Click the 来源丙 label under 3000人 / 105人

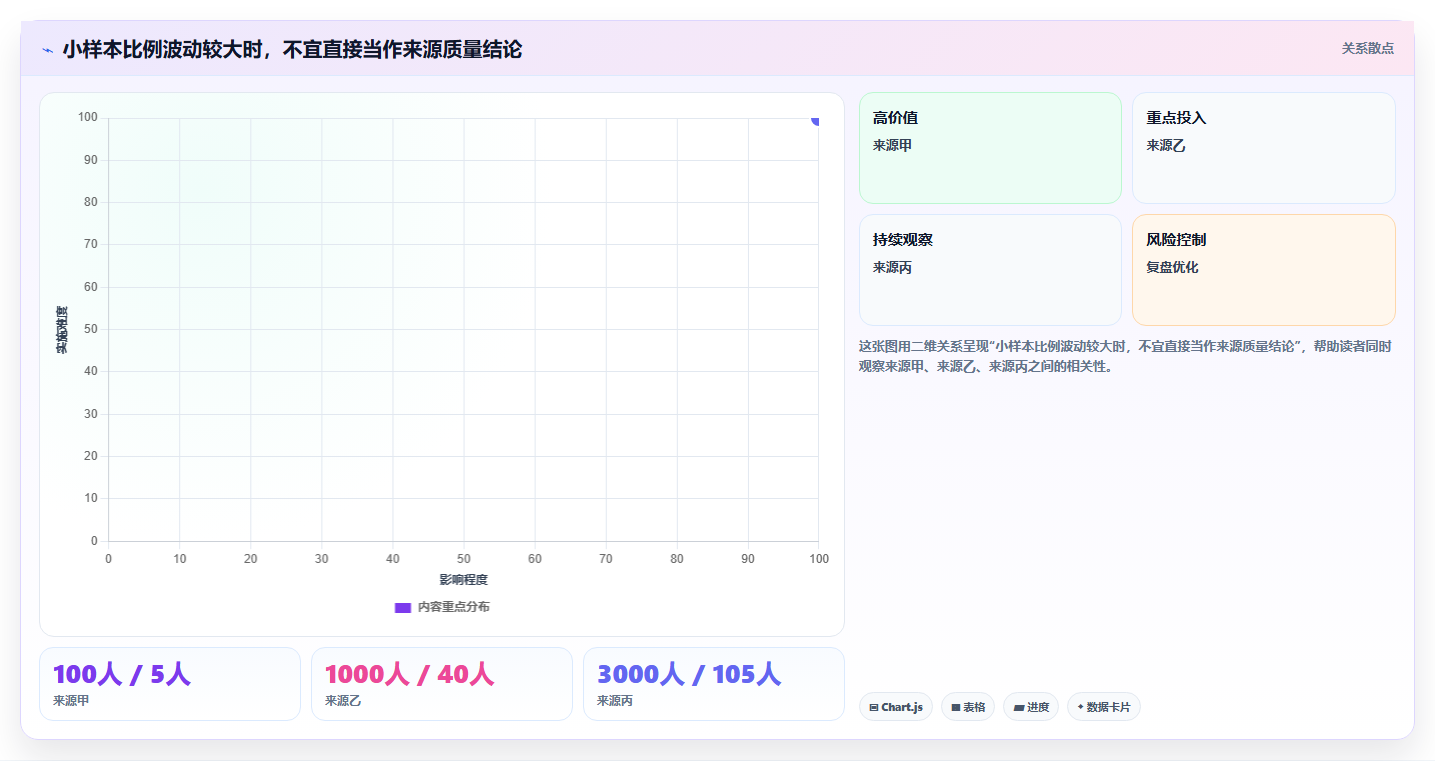pyautogui.click(x=614, y=700)
